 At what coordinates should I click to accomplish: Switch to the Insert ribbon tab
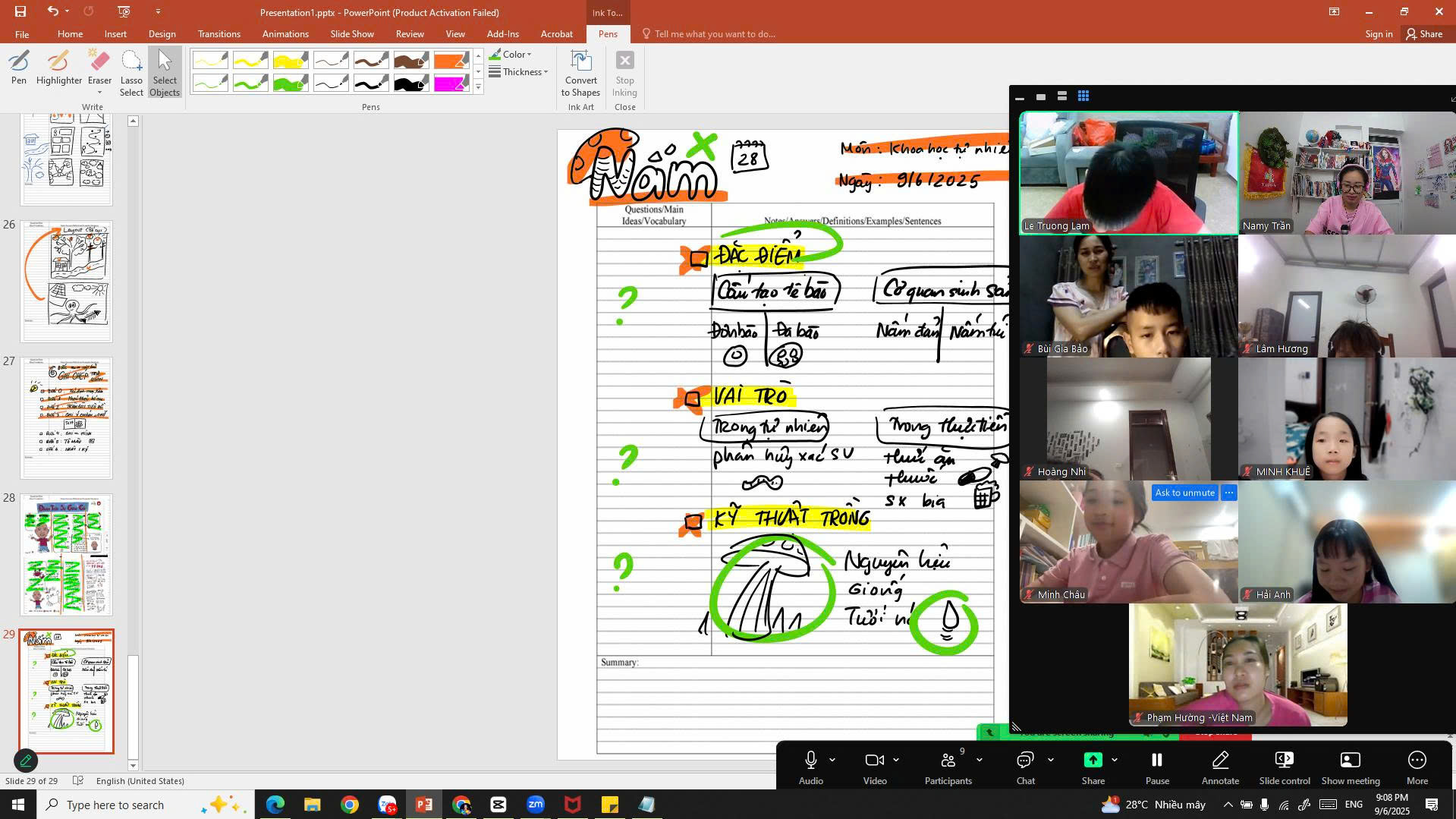(x=115, y=34)
